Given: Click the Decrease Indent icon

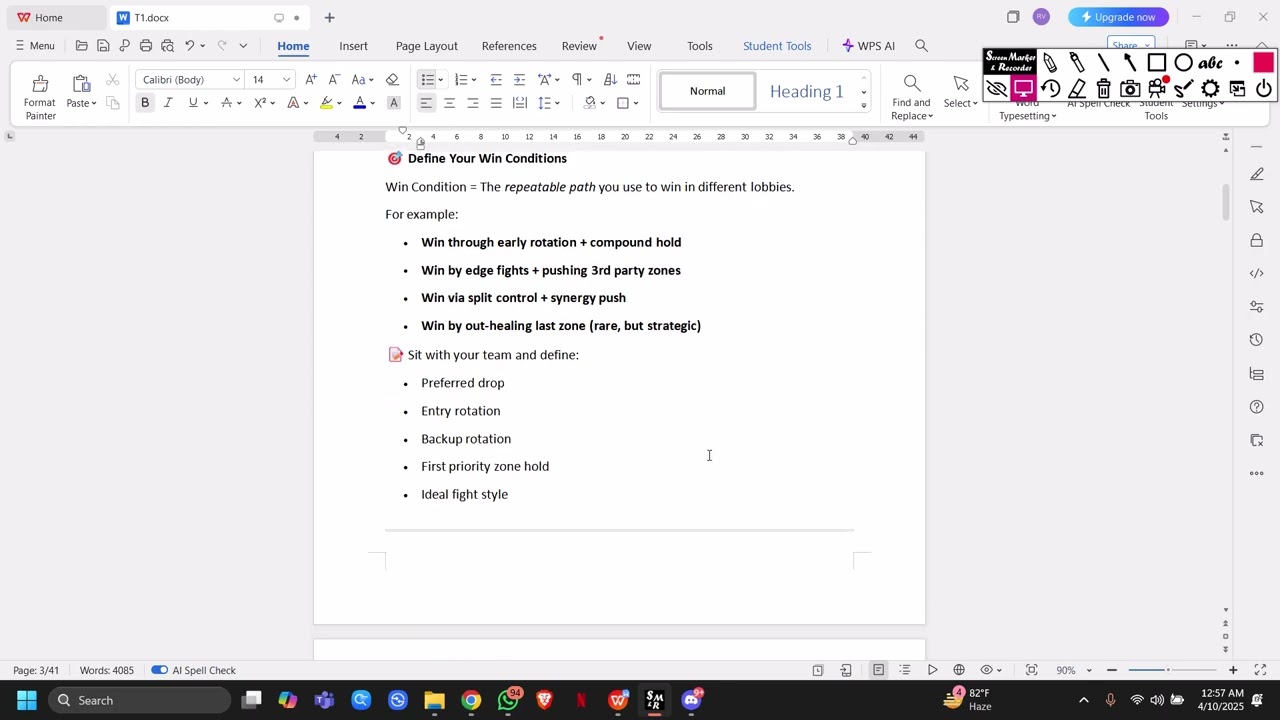Looking at the screenshot, I should (x=496, y=80).
